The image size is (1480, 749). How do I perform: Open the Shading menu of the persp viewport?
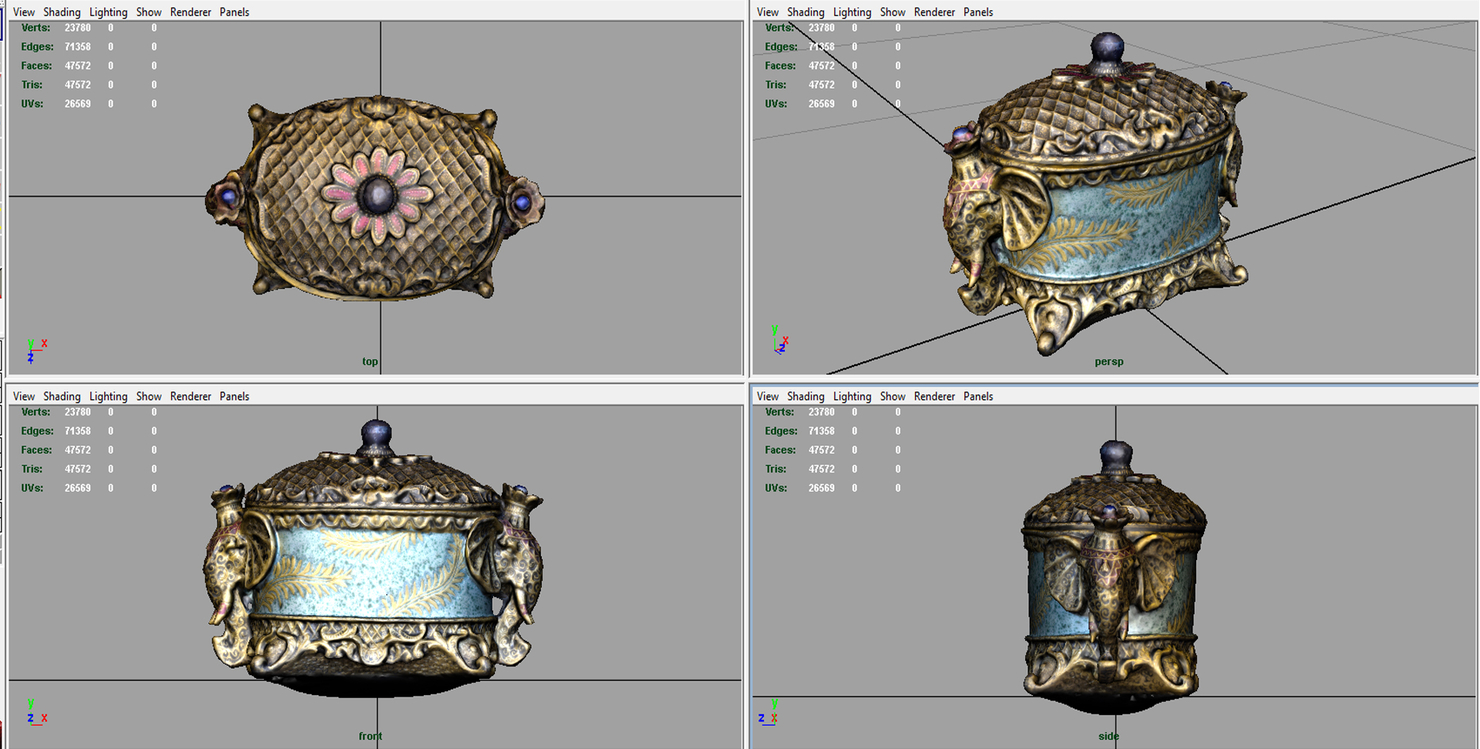pyautogui.click(x=806, y=11)
